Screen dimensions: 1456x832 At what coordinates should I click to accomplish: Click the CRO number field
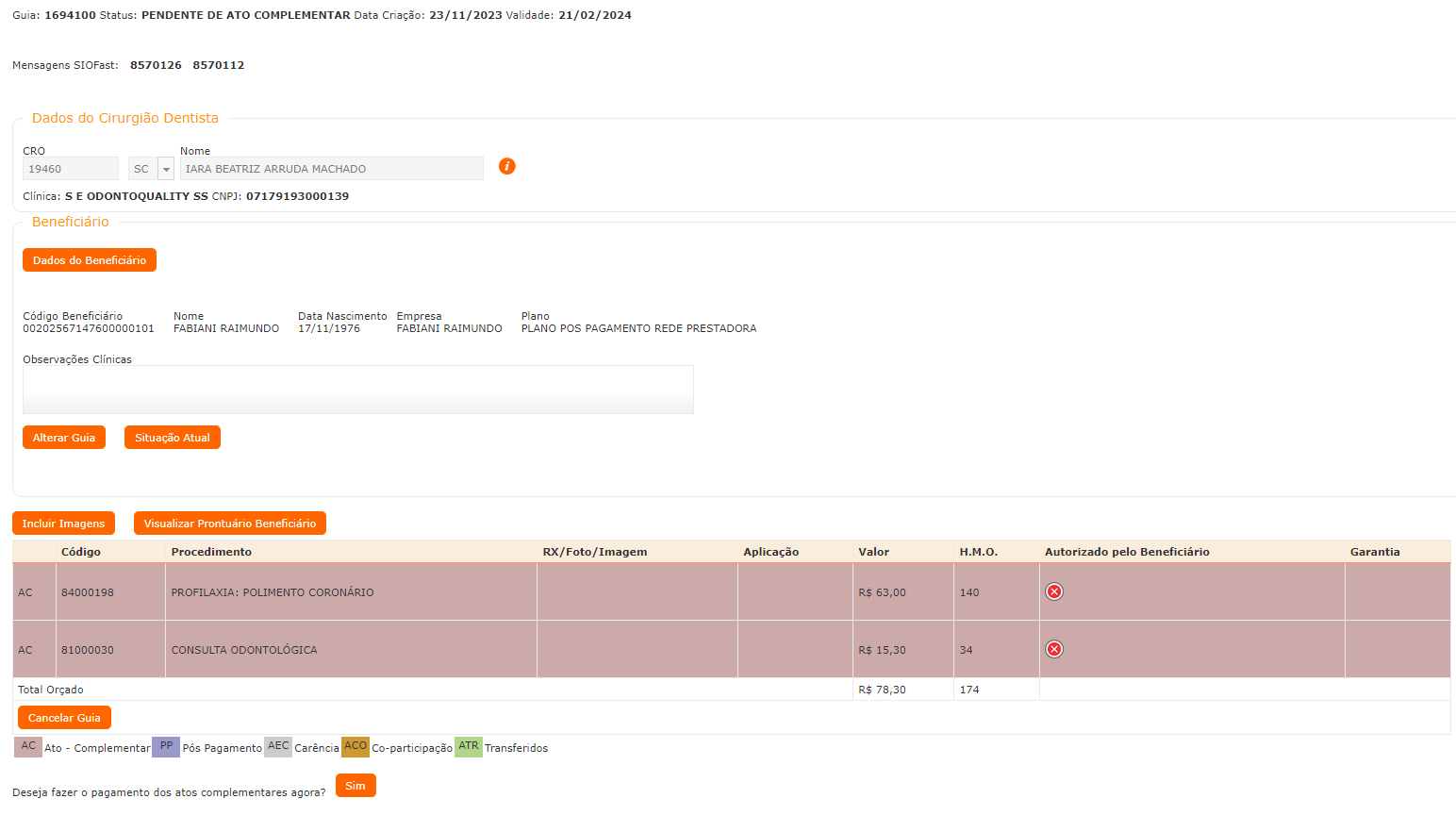(71, 169)
